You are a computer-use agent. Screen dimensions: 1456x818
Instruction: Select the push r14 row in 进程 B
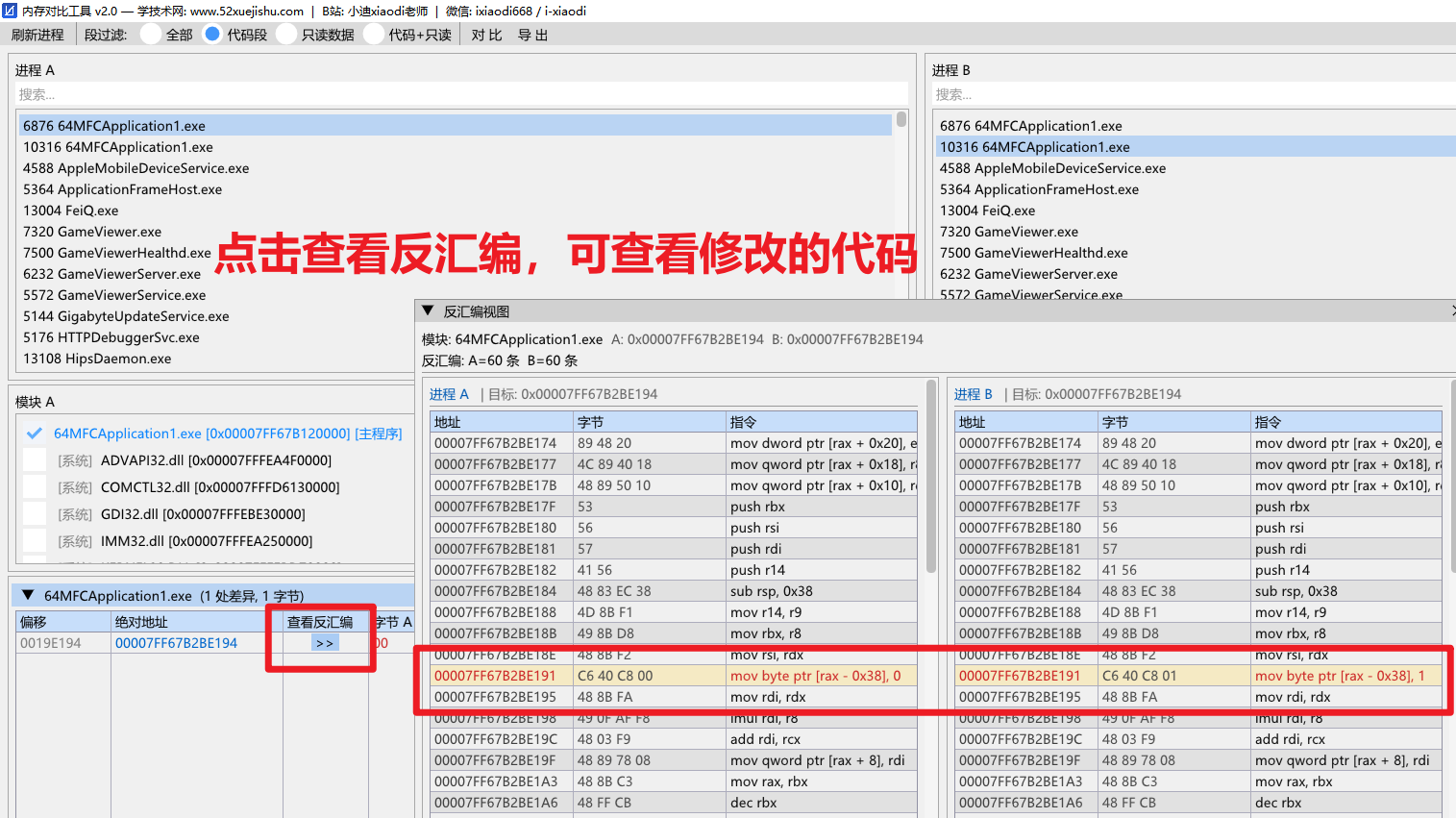click(1198, 570)
